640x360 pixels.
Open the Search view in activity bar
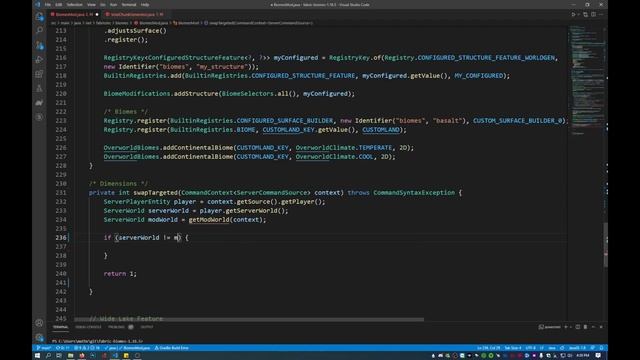click(x=39, y=31)
